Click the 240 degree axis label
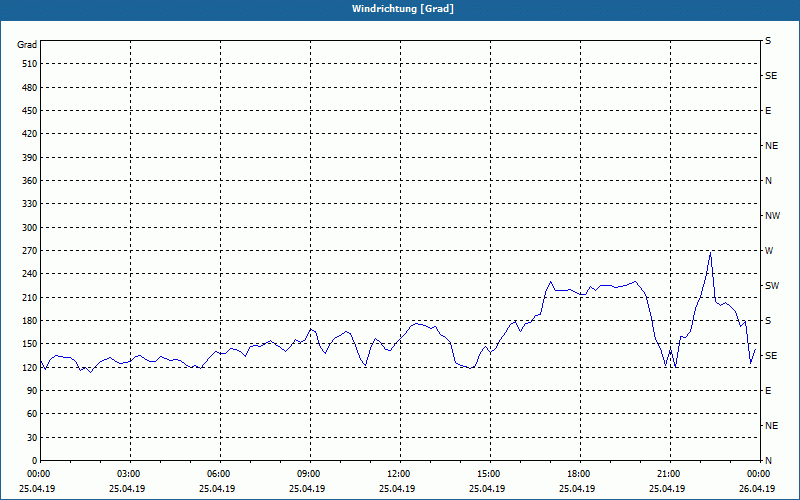 coord(30,274)
